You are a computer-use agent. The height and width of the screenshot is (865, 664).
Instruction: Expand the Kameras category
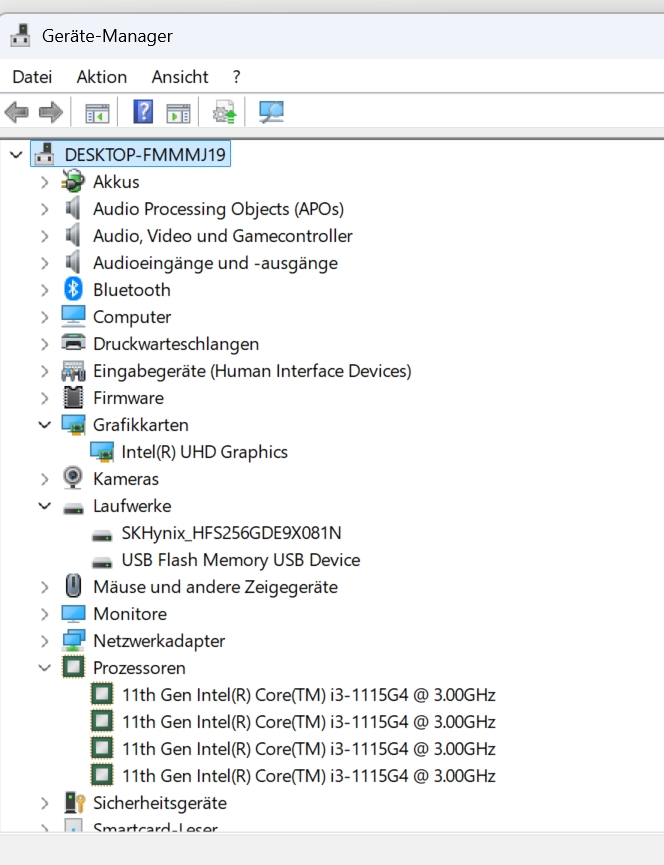(x=45, y=479)
